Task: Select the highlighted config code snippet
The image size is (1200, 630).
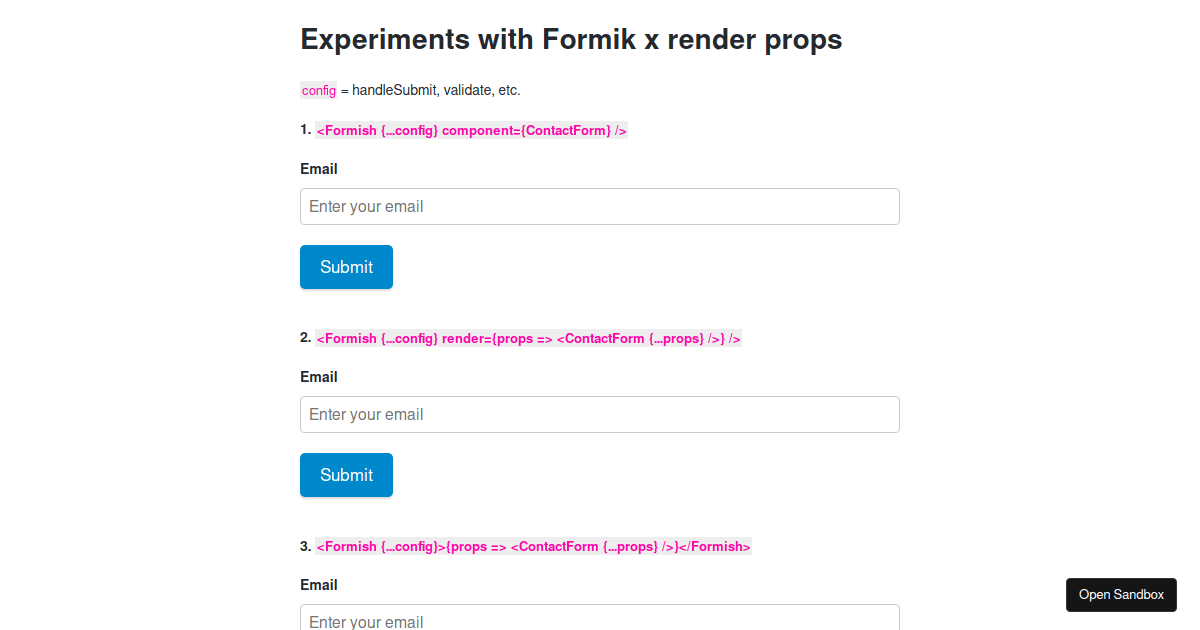Action: click(318, 90)
